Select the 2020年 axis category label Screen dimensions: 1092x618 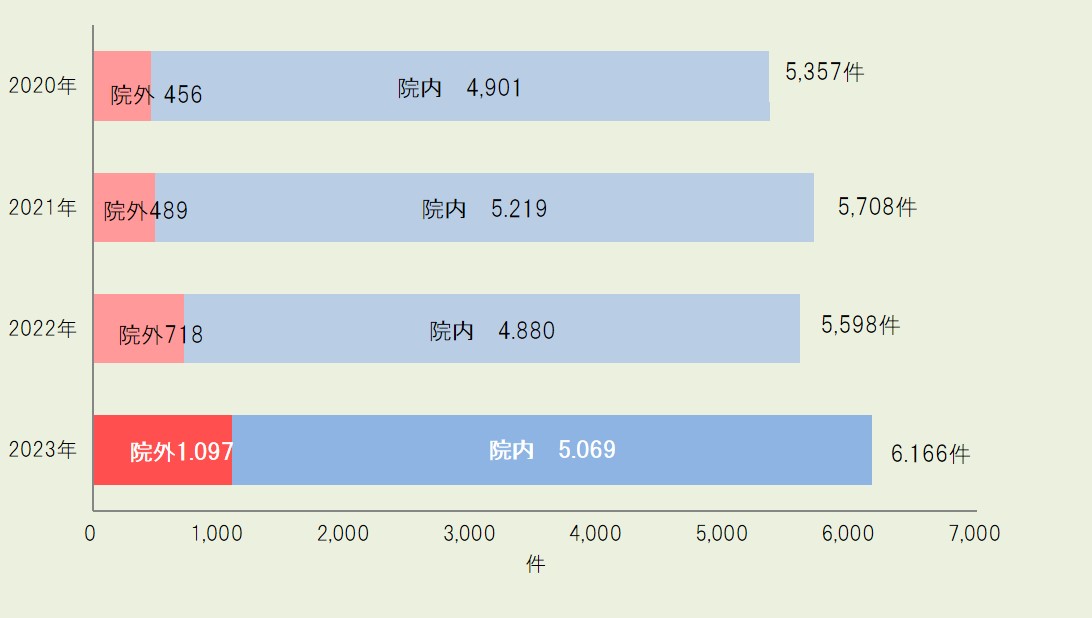(42, 85)
